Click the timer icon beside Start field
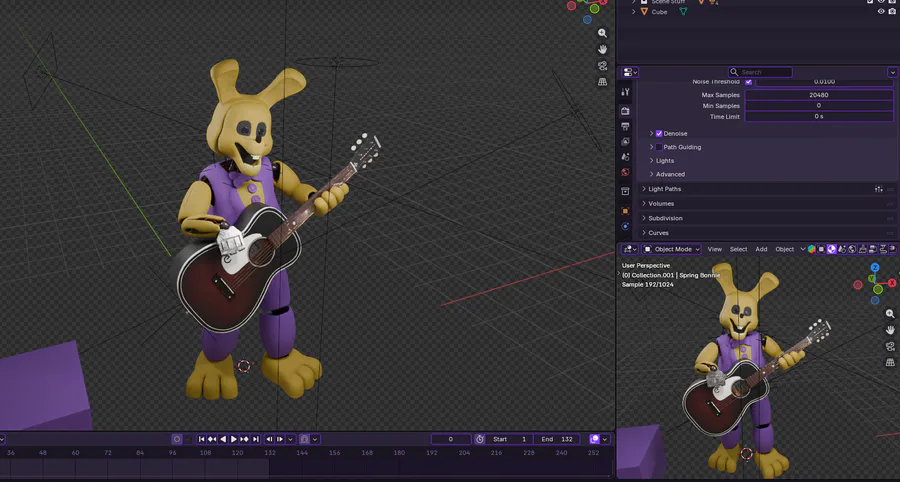 tap(480, 439)
